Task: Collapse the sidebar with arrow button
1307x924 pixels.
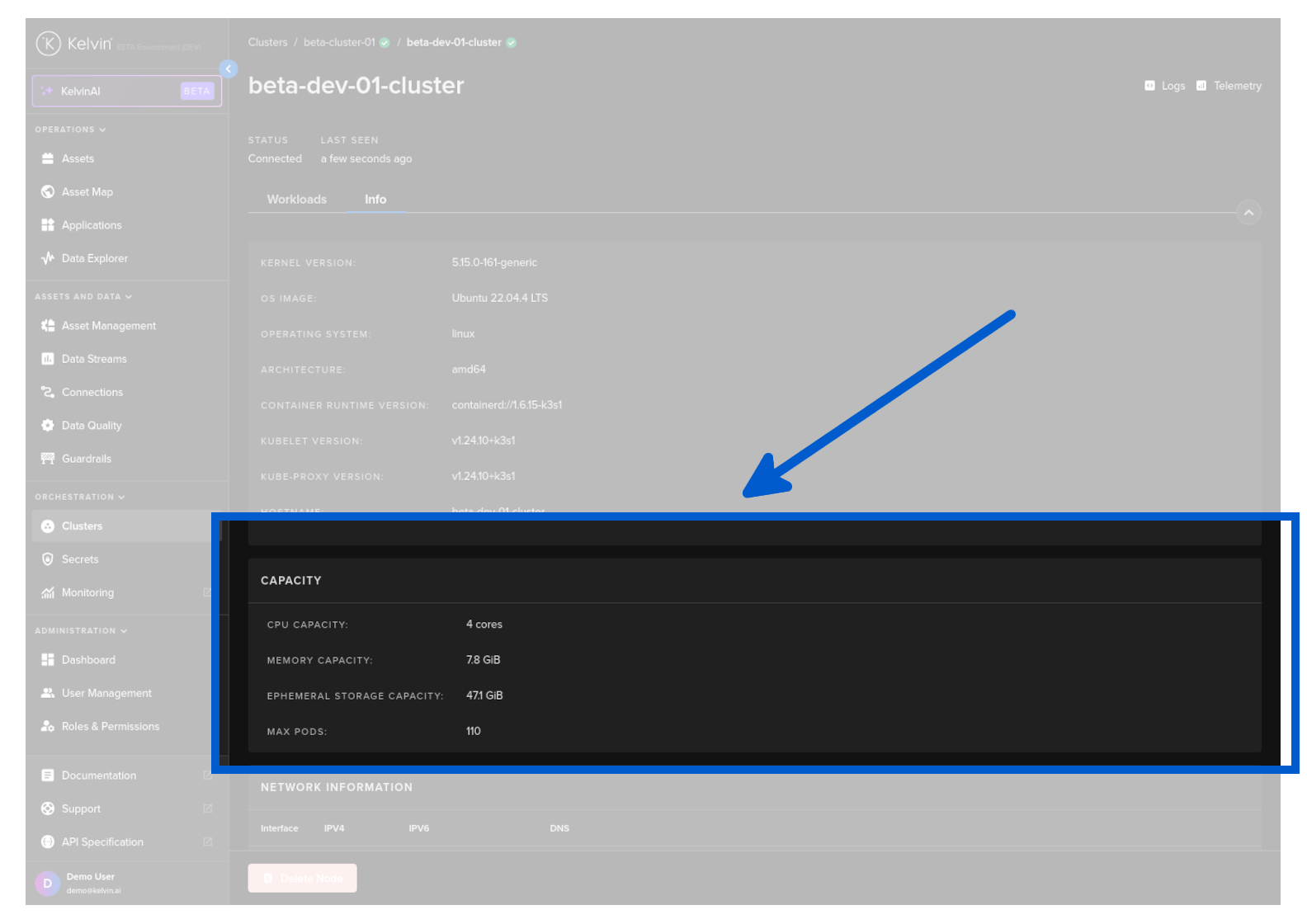Action: pos(229,69)
